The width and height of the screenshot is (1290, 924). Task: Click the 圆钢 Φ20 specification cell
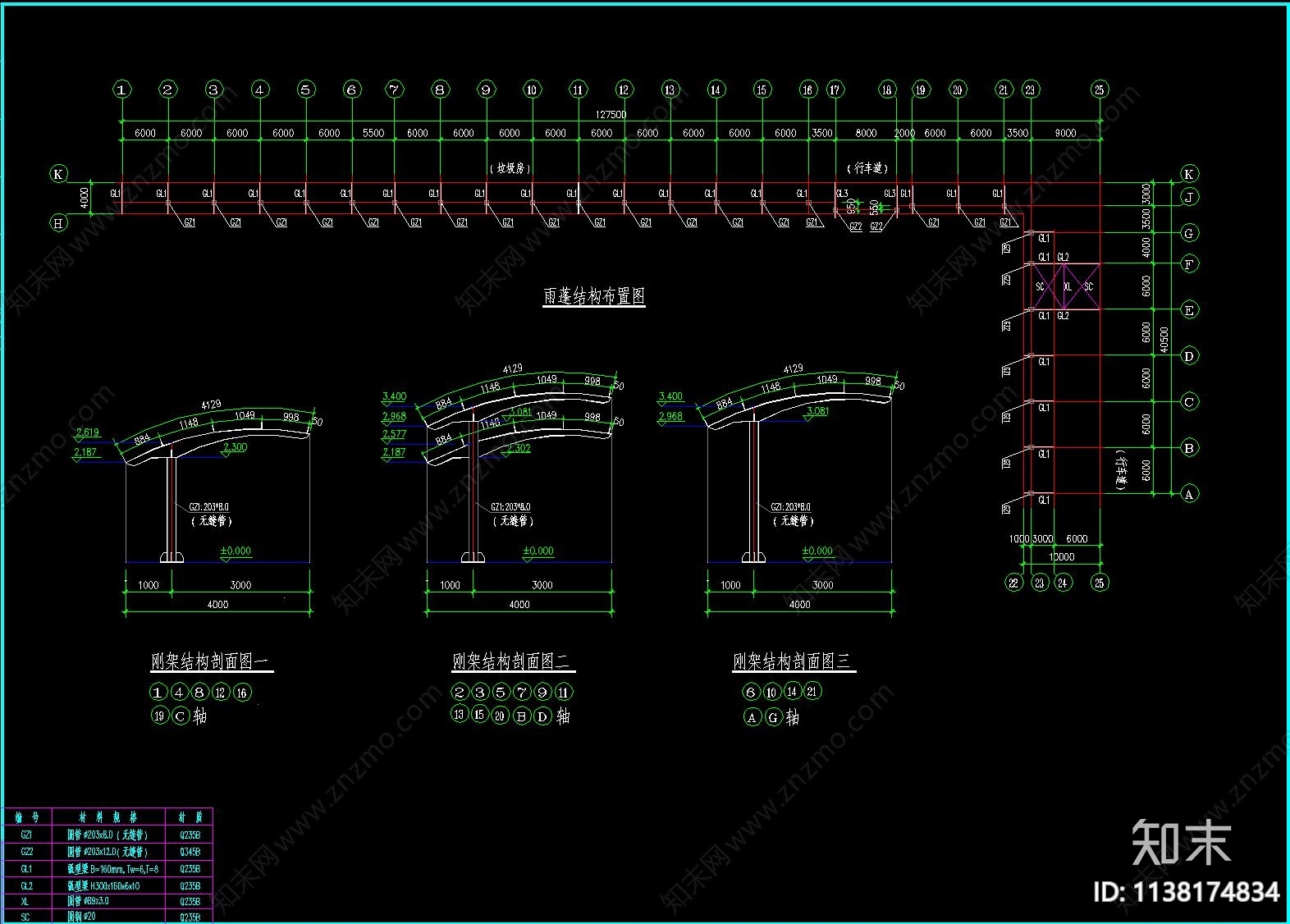tap(82, 917)
